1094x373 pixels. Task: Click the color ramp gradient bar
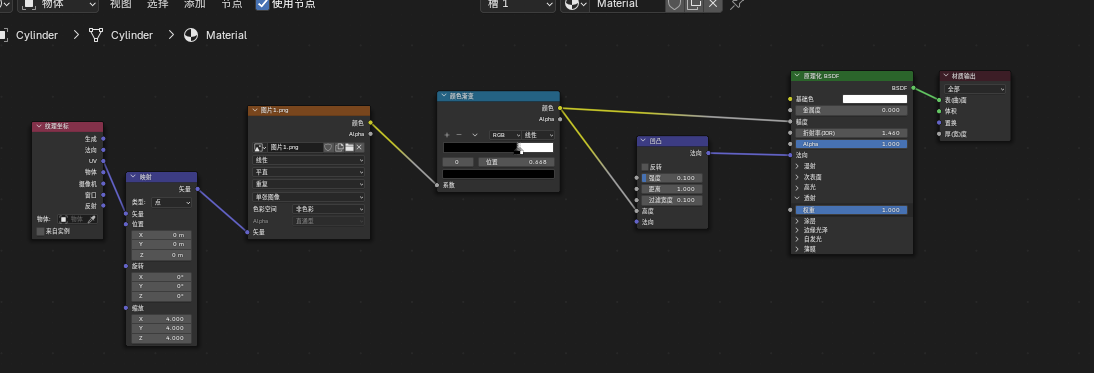pos(498,147)
